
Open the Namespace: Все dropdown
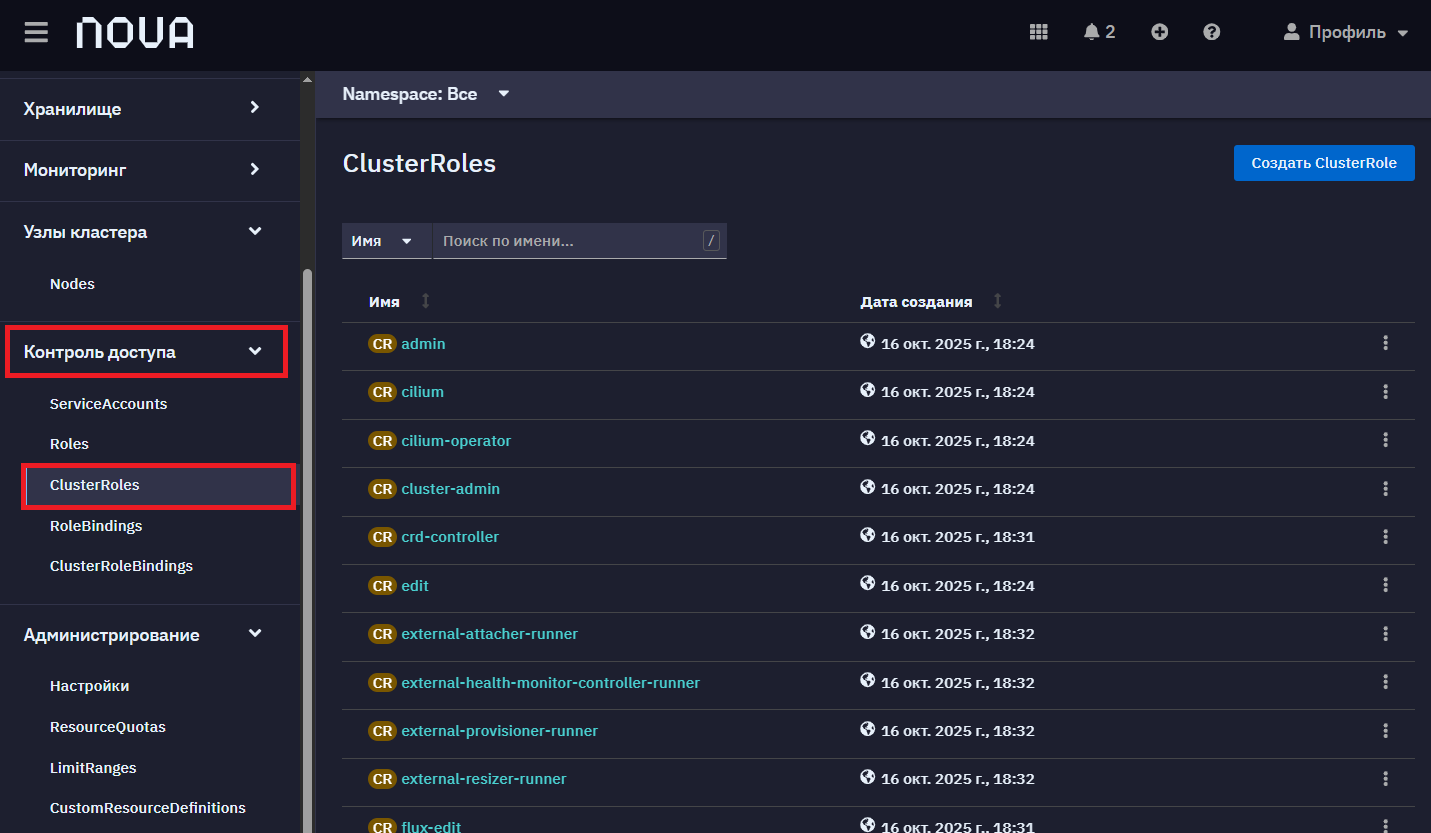426,94
